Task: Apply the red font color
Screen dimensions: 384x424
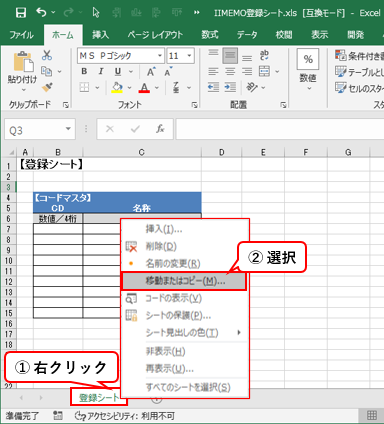Action: tap(144, 88)
